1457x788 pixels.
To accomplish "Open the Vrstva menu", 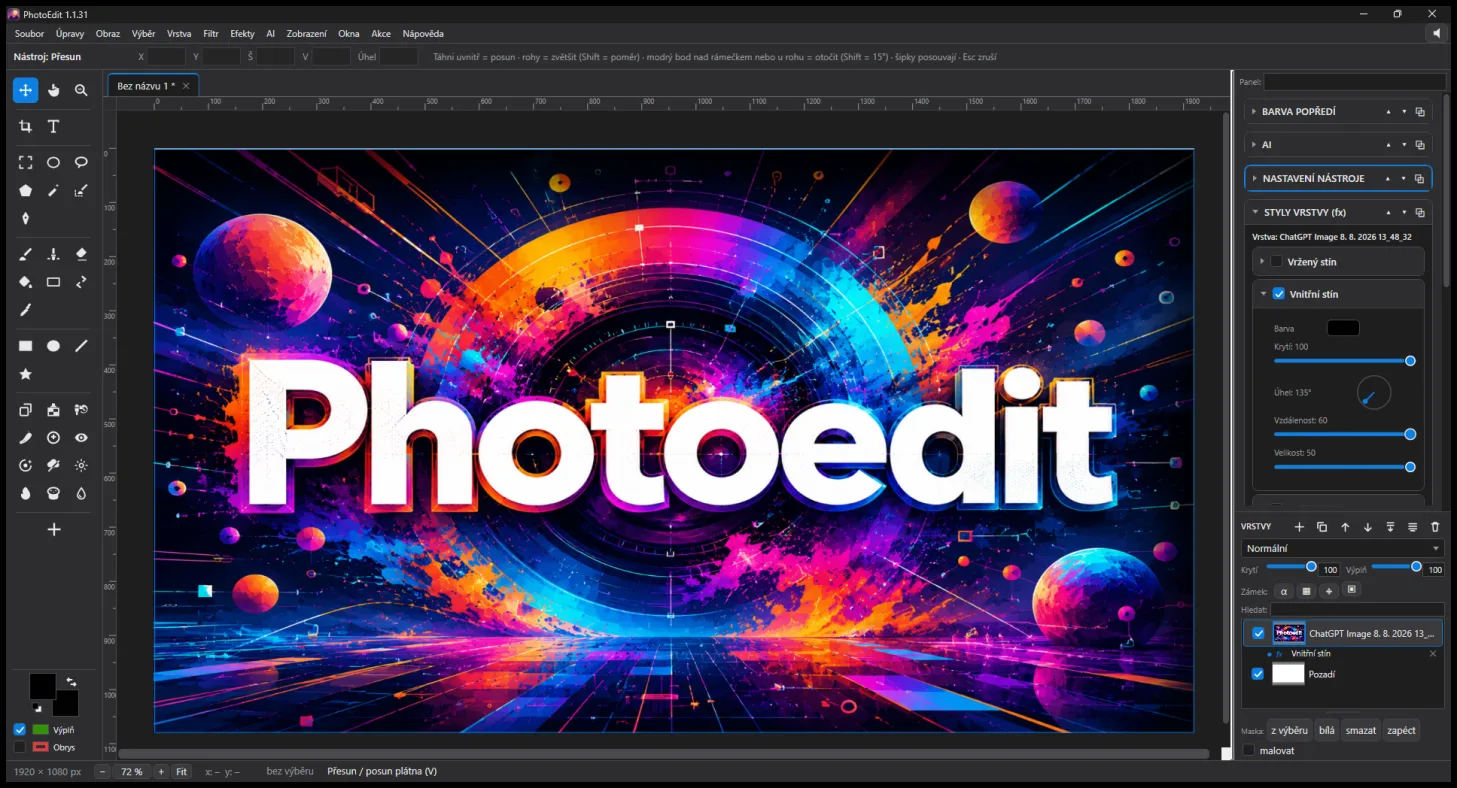I will 180,34.
